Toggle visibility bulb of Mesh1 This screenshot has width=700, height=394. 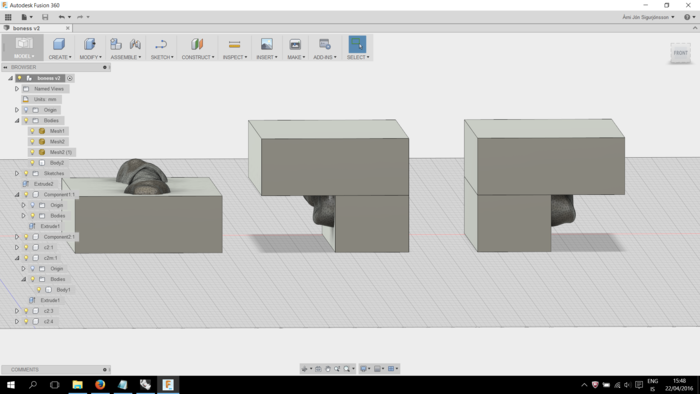pos(32,131)
